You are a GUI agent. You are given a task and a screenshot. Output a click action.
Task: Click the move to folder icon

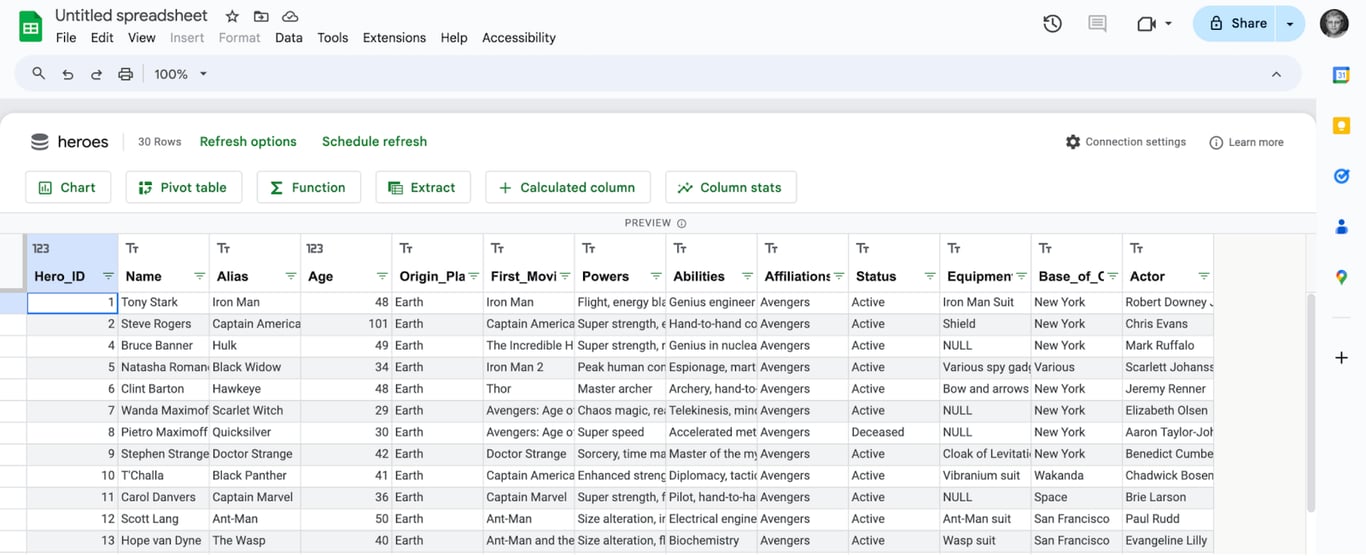coord(261,16)
